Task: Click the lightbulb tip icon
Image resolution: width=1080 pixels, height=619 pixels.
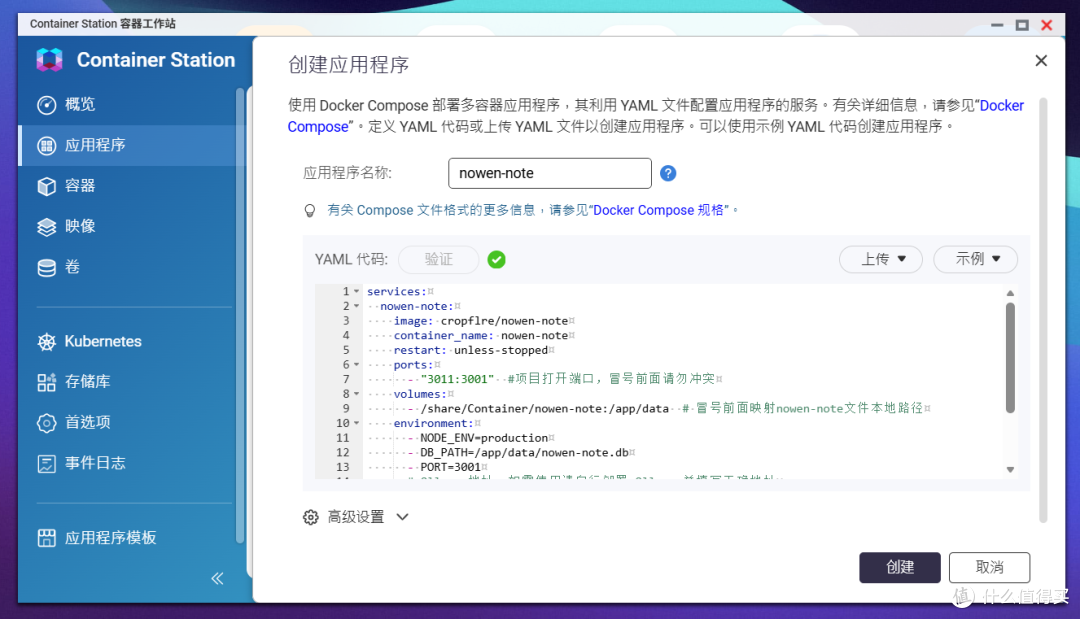Action: click(x=310, y=211)
